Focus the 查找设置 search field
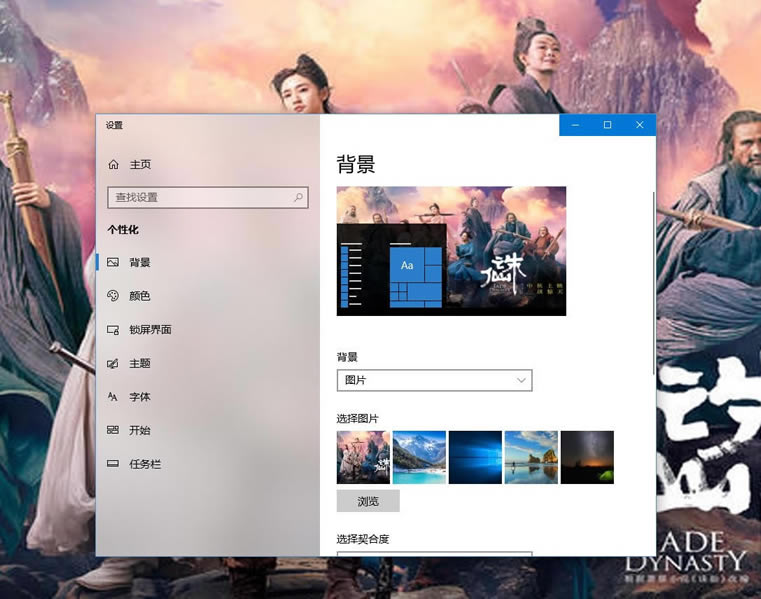 pyautogui.click(x=208, y=197)
